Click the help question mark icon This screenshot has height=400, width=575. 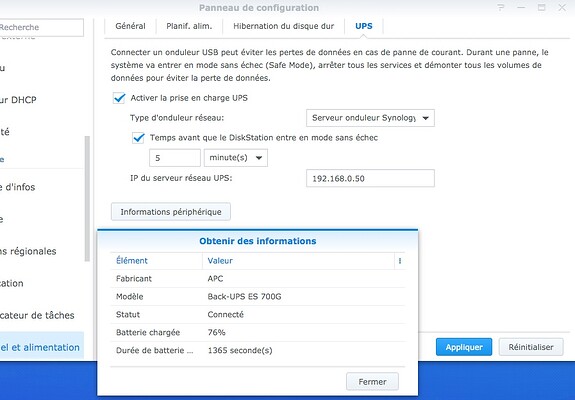501,7
